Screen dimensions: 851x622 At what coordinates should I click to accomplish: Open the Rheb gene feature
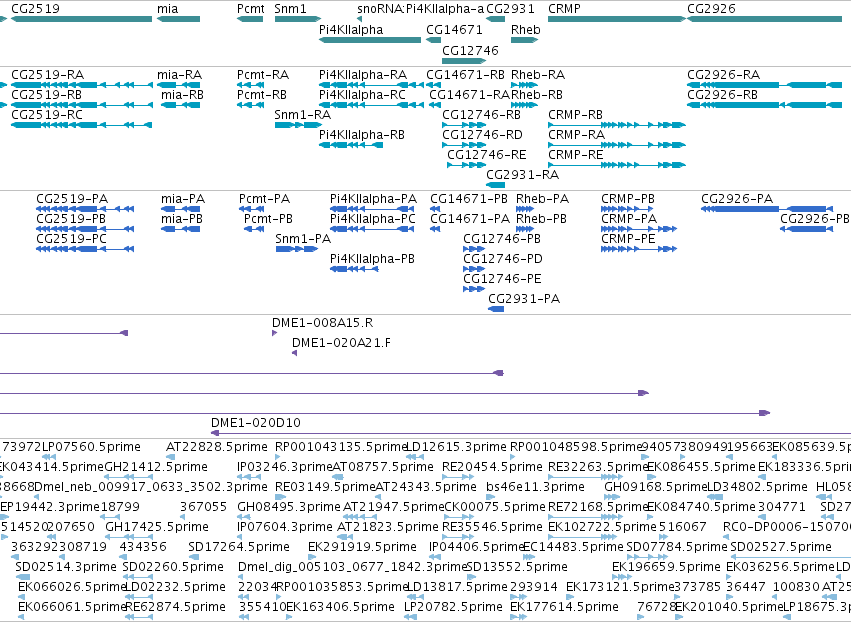(x=524, y=40)
